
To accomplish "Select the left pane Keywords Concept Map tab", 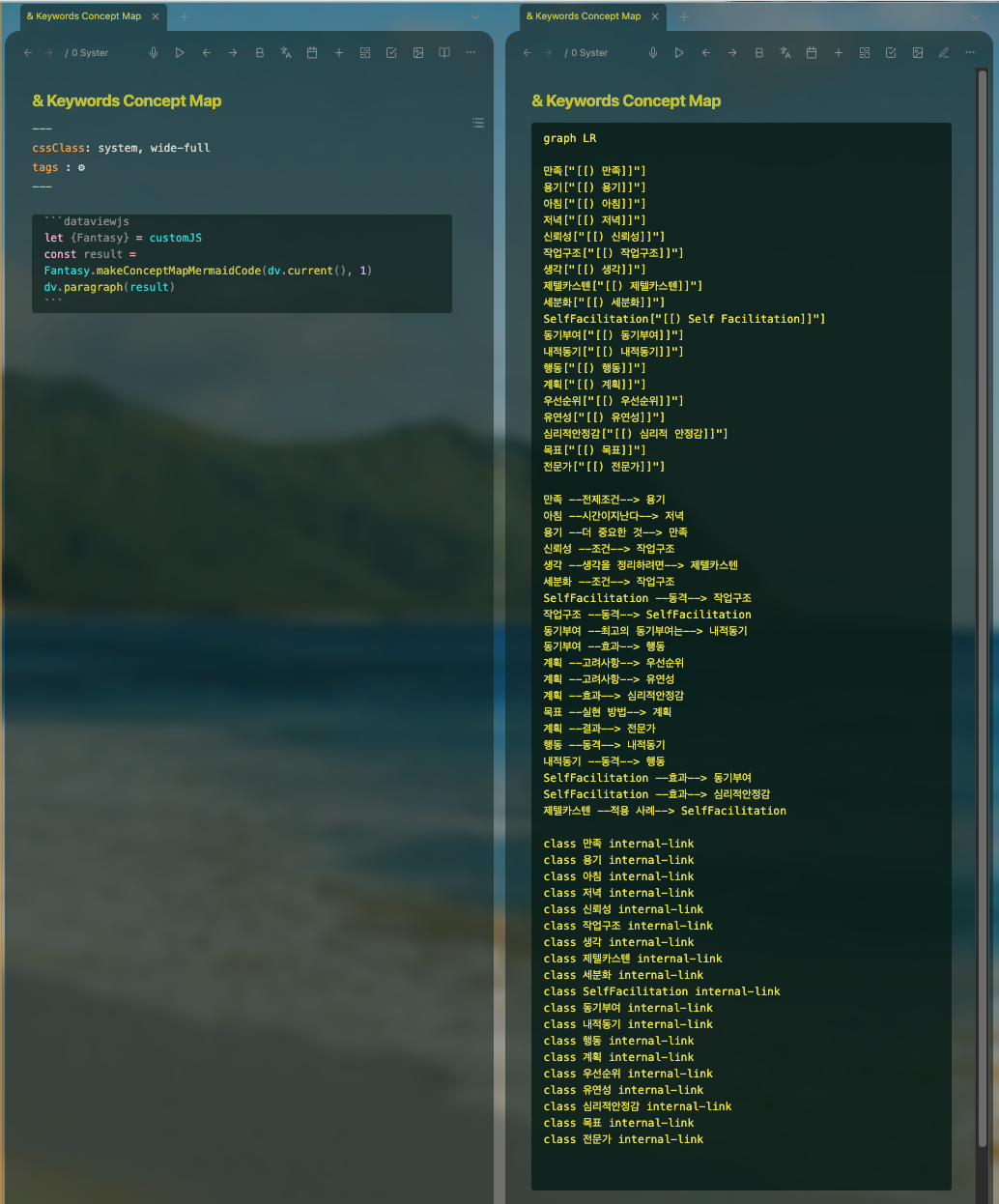I will pos(84,16).
